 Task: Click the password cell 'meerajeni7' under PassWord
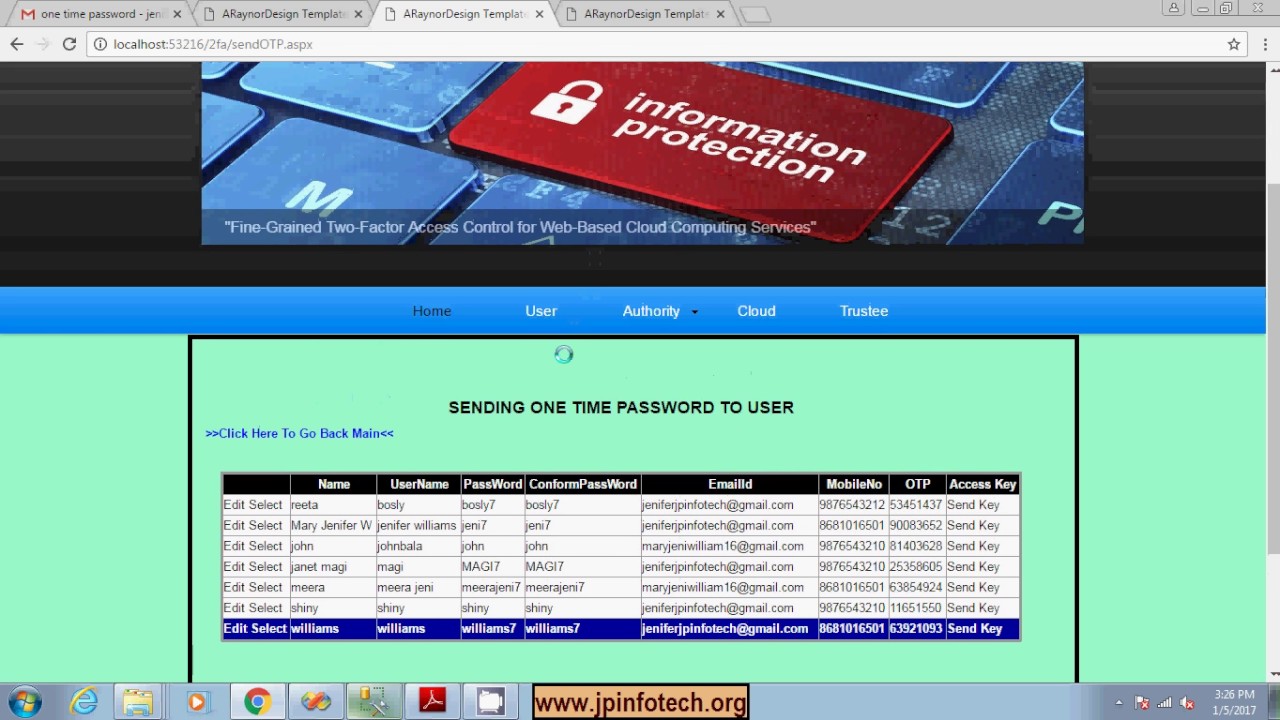click(491, 587)
